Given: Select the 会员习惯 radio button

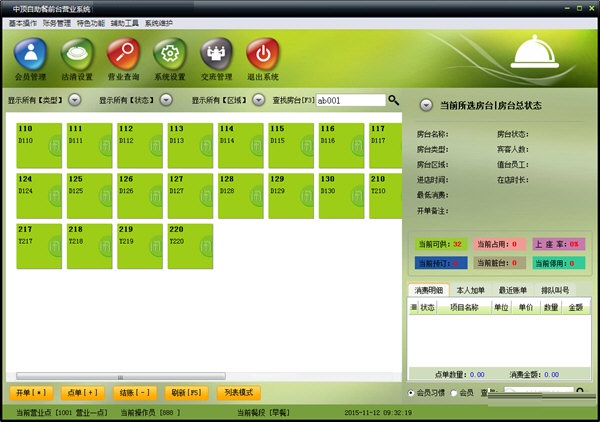Looking at the screenshot, I should (x=412, y=392).
